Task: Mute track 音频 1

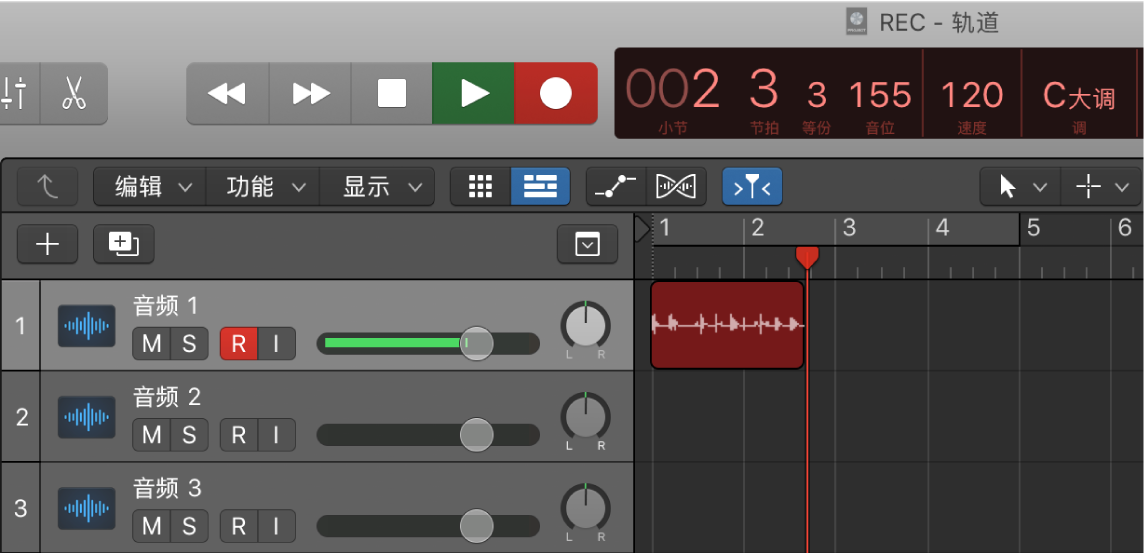Action: (x=152, y=344)
